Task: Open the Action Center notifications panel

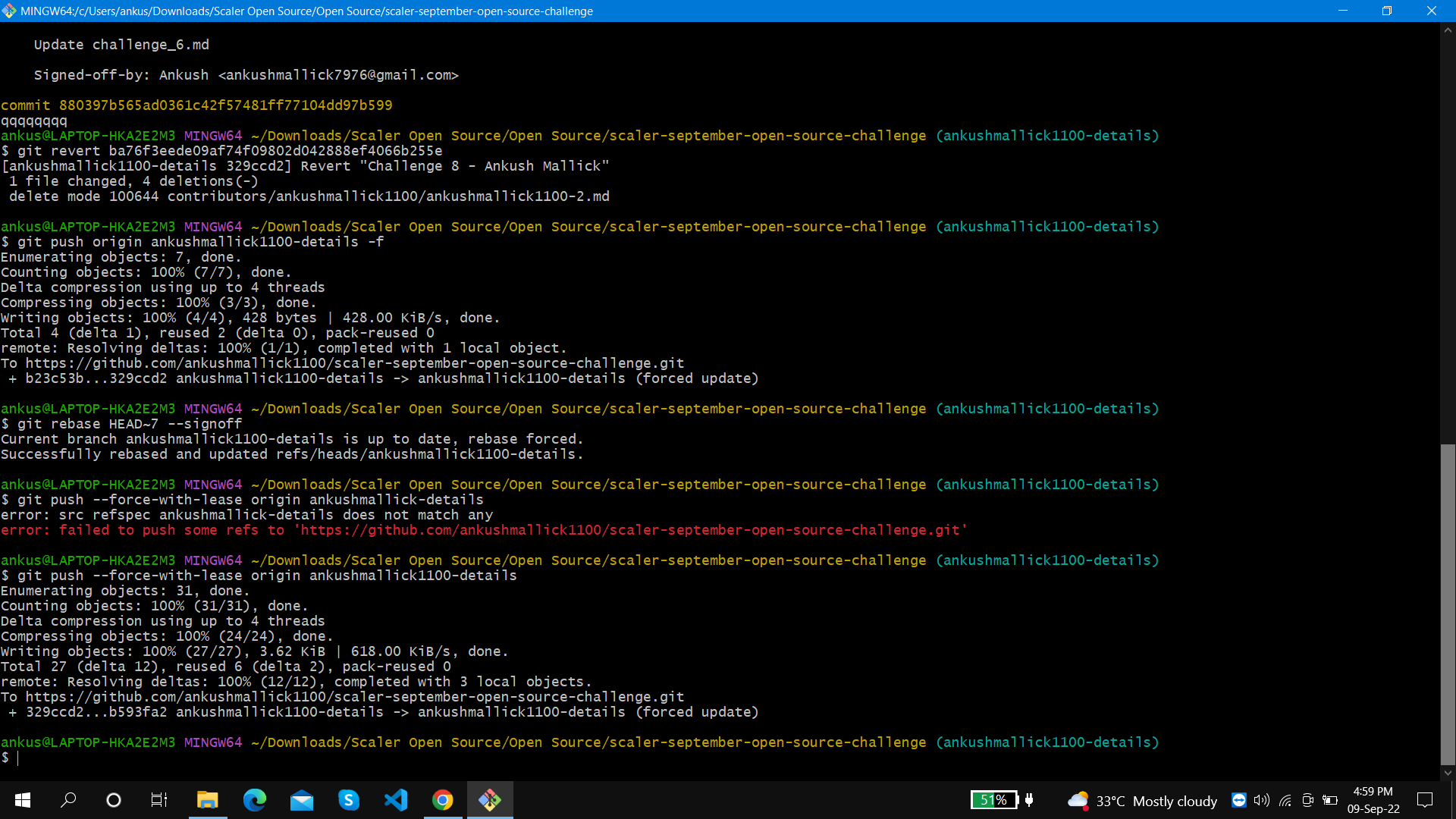Action: (x=1425, y=800)
